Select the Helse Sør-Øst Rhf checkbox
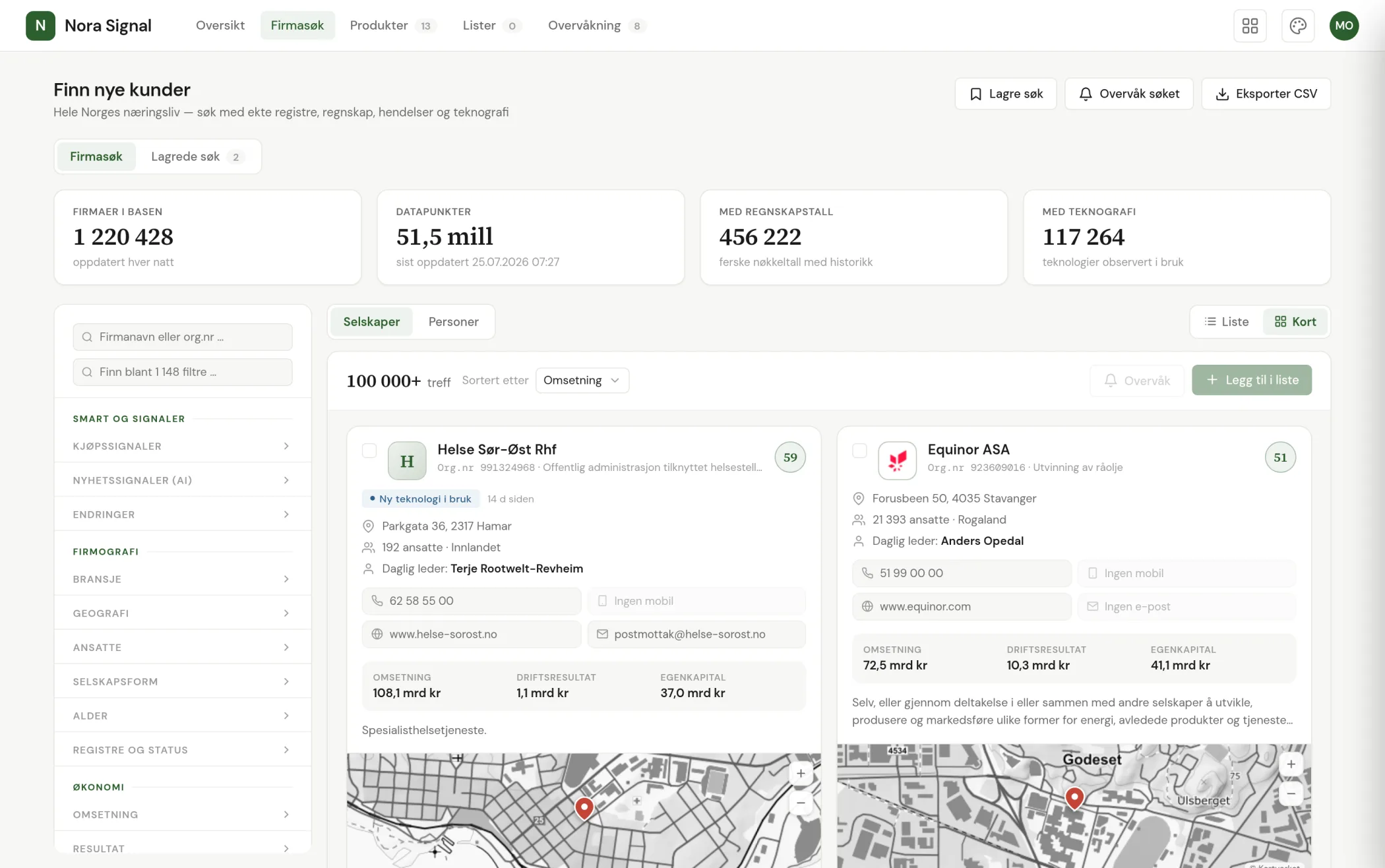This screenshot has width=1385, height=868. click(369, 450)
